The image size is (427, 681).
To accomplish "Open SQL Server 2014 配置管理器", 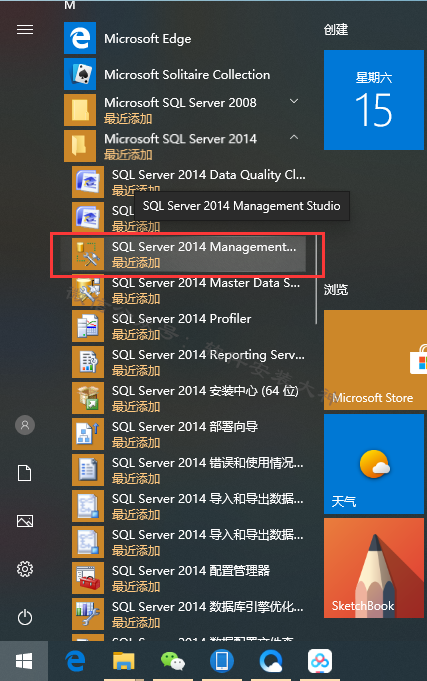I will (x=187, y=578).
